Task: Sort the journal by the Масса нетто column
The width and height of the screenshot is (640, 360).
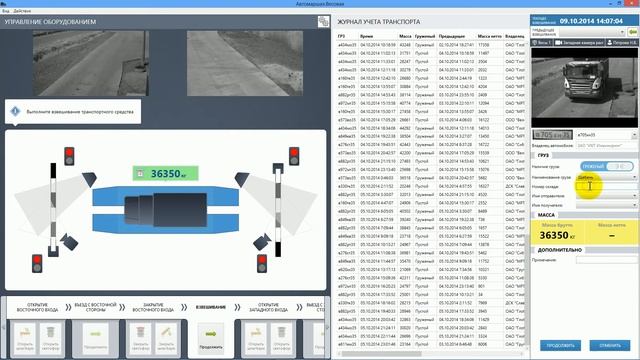Action: [x=489, y=36]
